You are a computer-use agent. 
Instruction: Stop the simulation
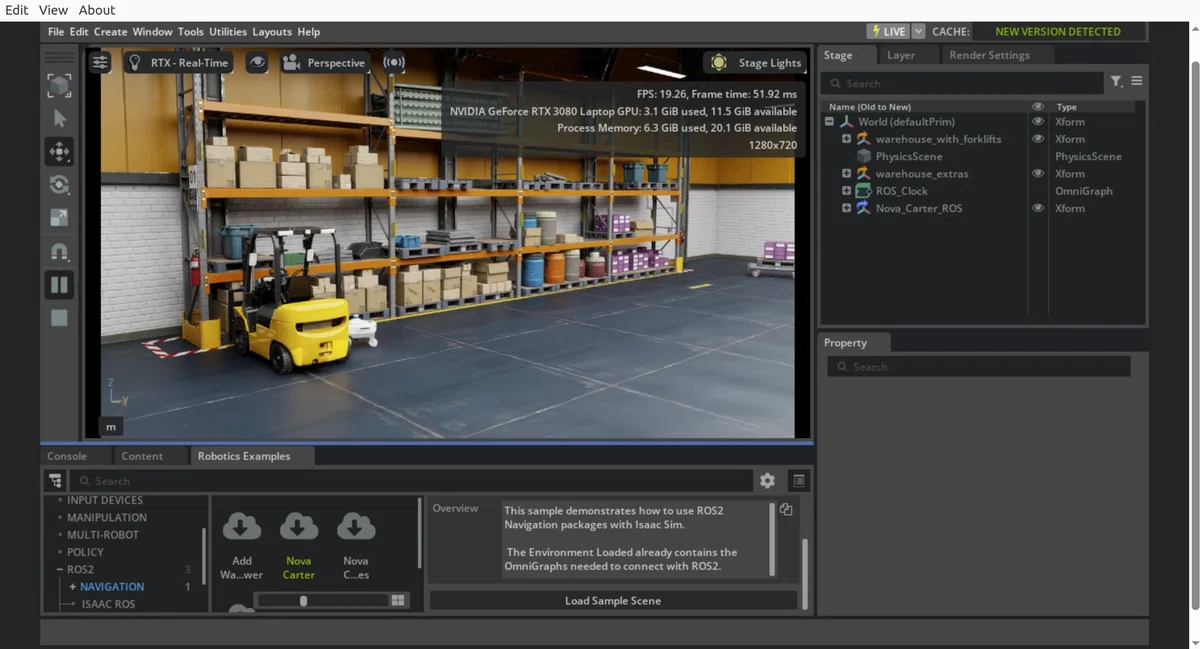coord(59,318)
